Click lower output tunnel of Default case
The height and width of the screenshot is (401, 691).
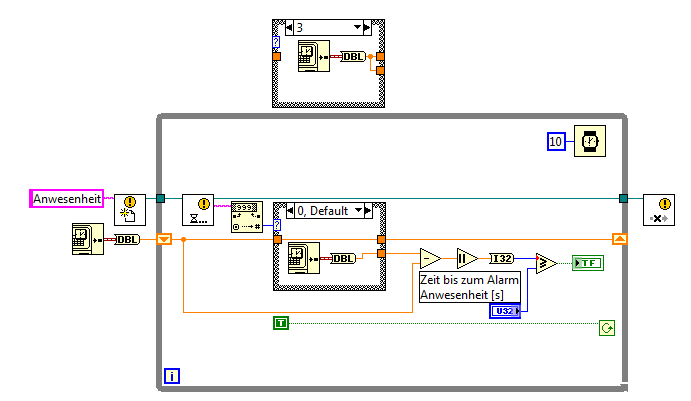coord(381,253)
